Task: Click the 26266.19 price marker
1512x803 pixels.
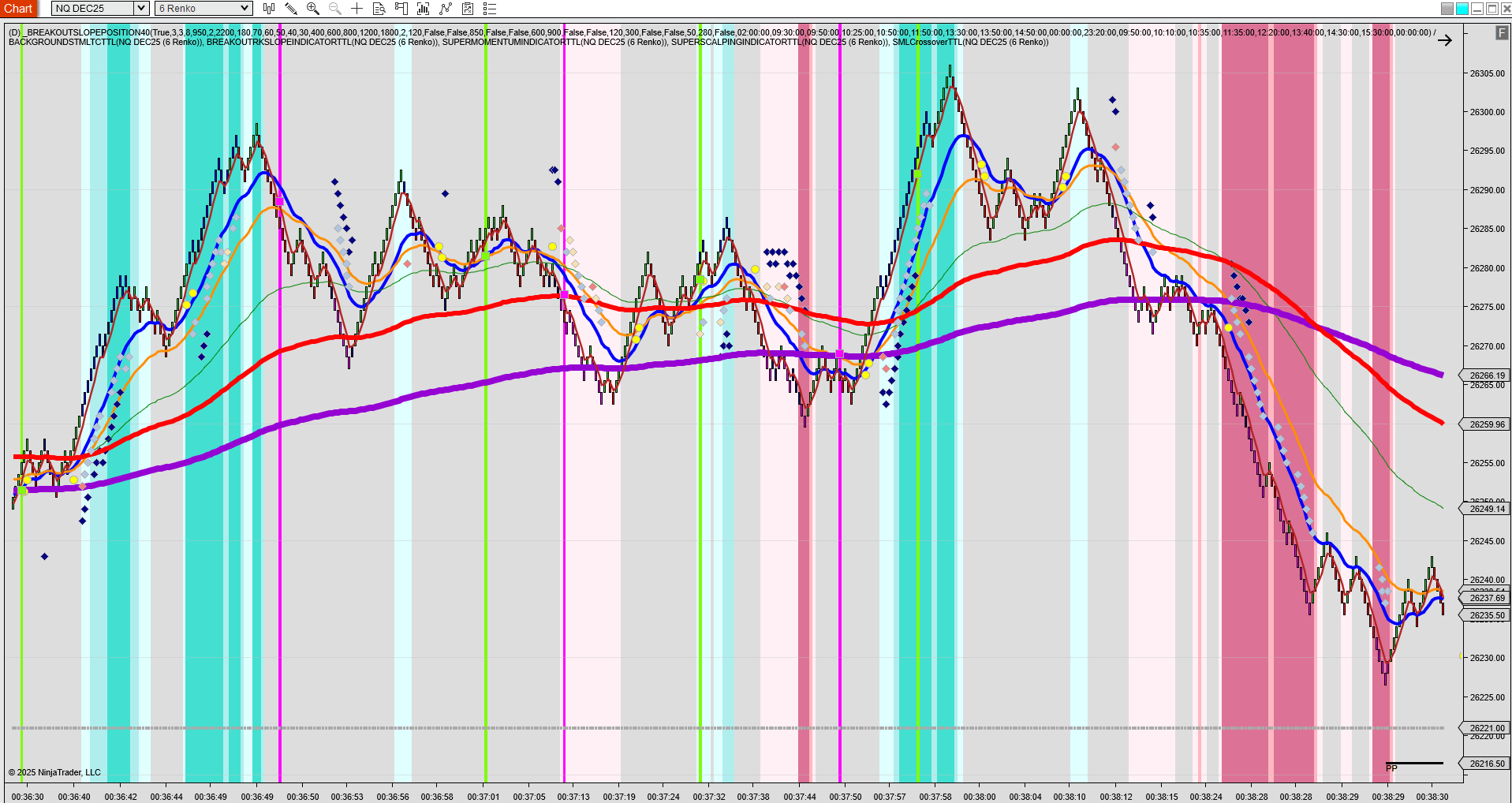Action: click(1487, 375)
